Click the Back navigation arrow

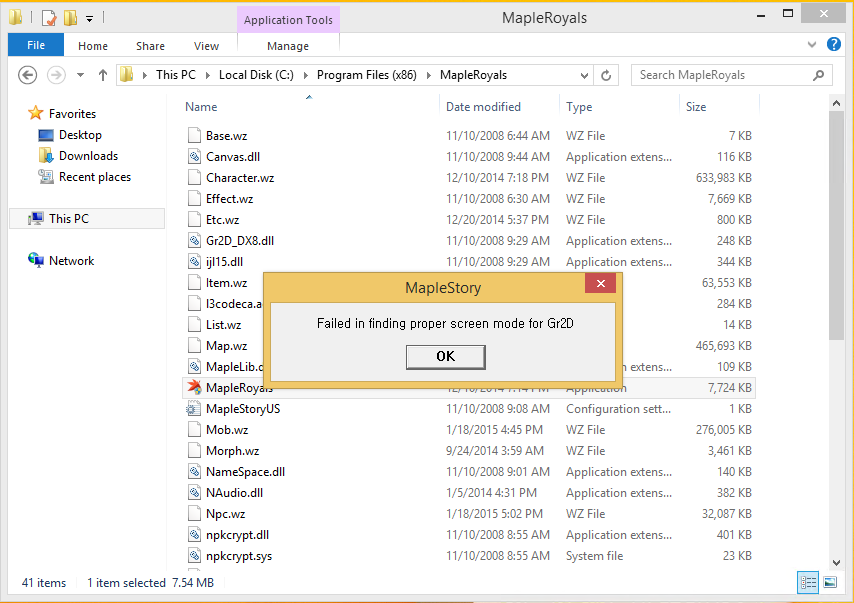[27, 75]
